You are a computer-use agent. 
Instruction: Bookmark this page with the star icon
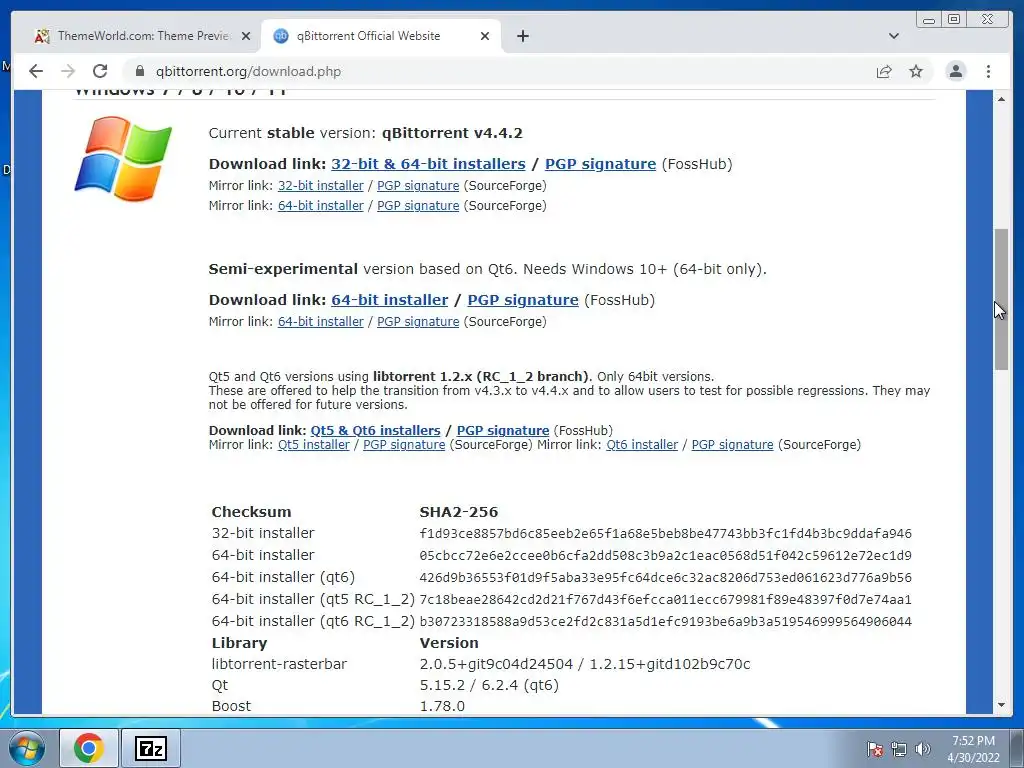(916, 71)
